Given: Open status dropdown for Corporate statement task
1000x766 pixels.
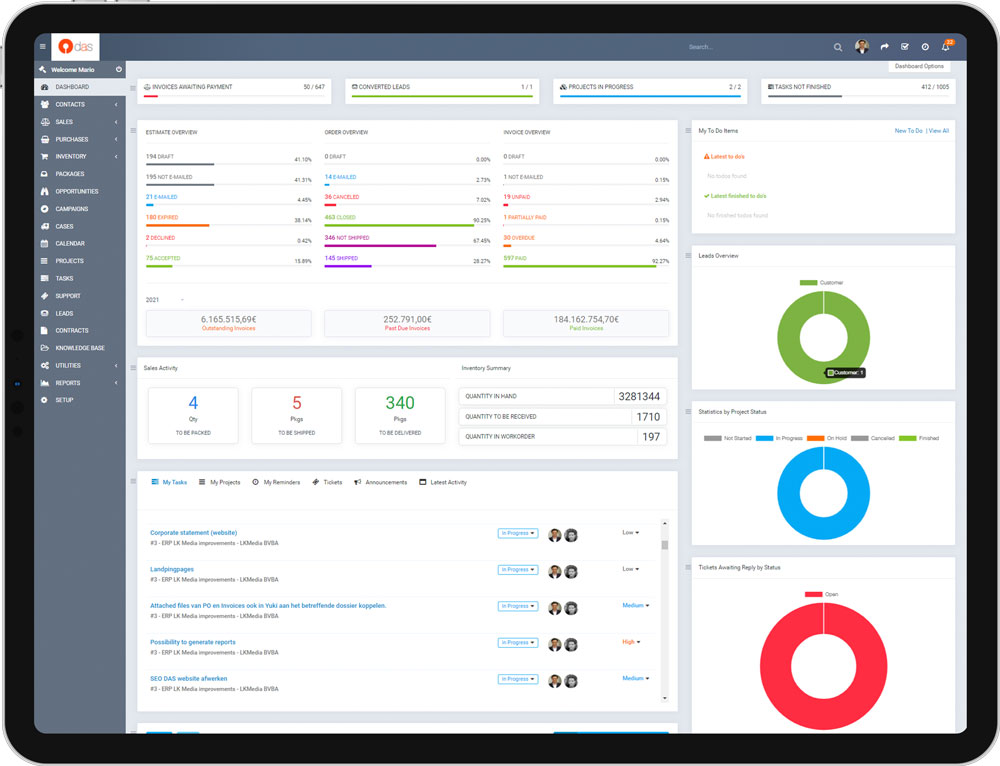Looking at the screenshot, I should [x=518, y=533].
